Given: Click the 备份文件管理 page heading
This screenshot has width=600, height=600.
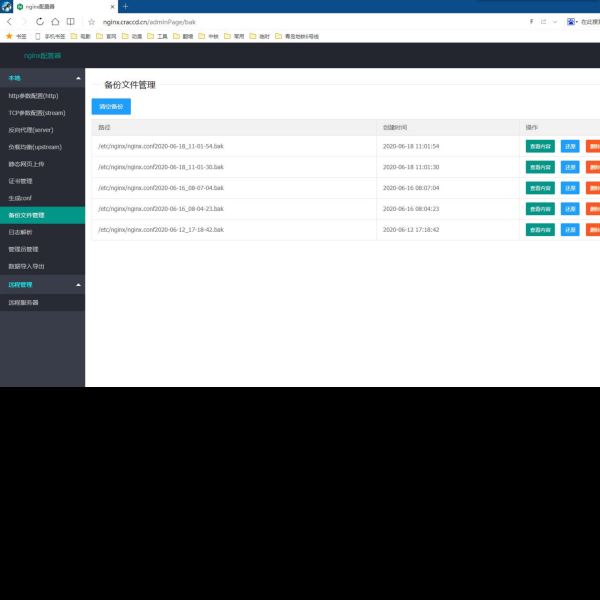Looking at the screenshot, I should [130, 85].
